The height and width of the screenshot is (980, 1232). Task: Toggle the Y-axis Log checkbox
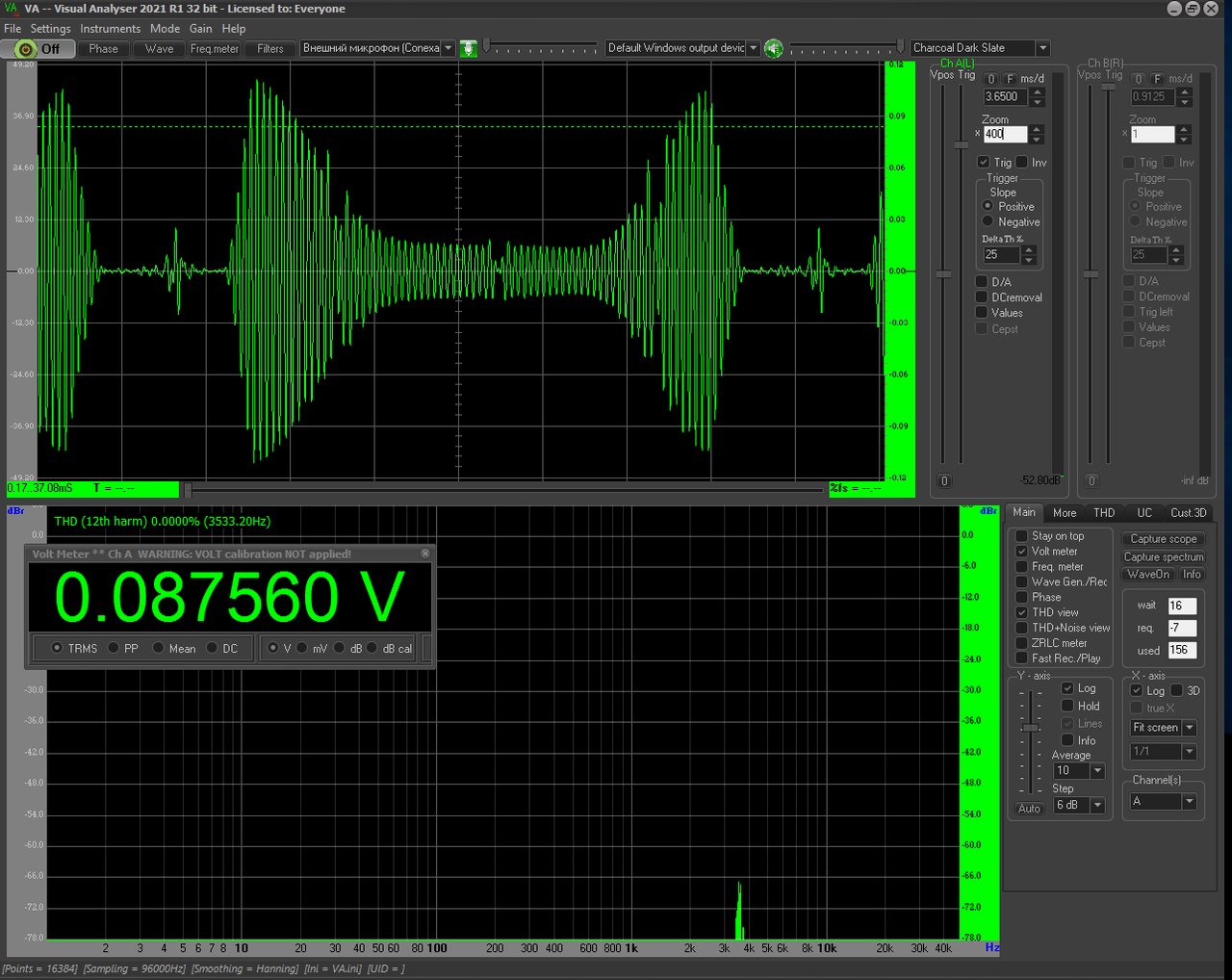tap(1067, 688)
